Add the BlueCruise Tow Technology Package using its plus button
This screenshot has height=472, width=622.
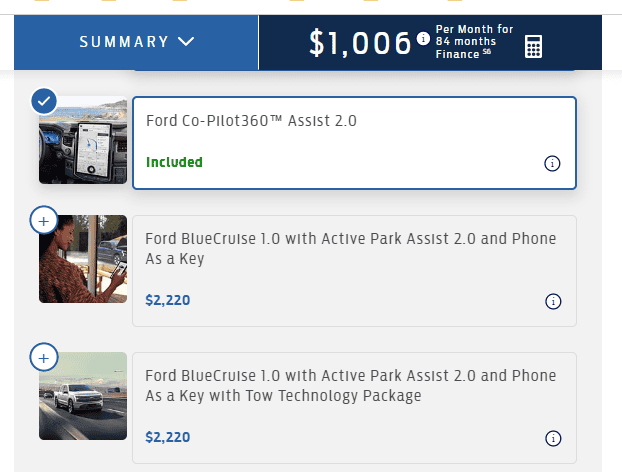[x=44, y=356]
